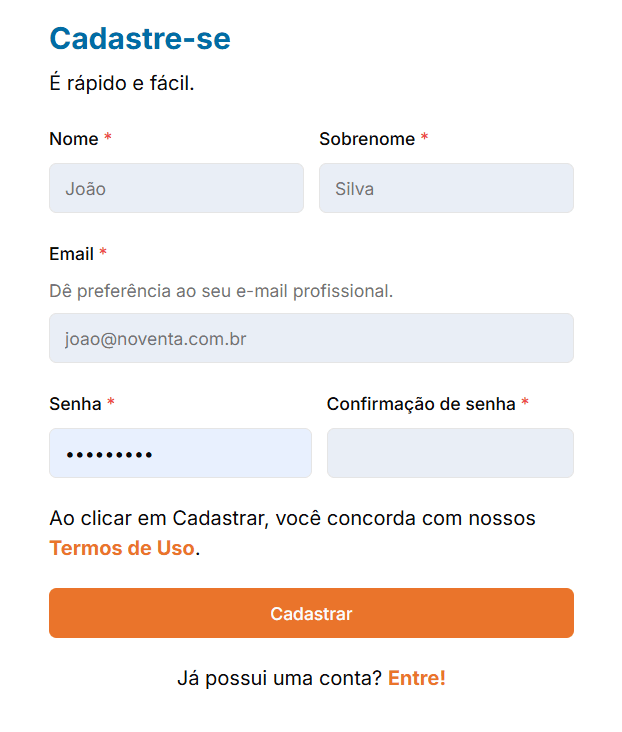
Task: Follow the Entre! login link
Action: [x=417, y=678]
